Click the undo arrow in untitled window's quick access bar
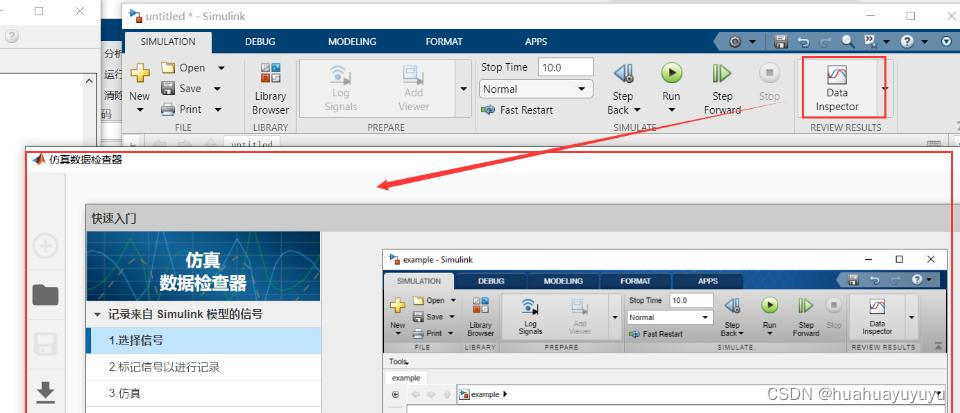Screen dimensions: 960x413 (803, 42)
